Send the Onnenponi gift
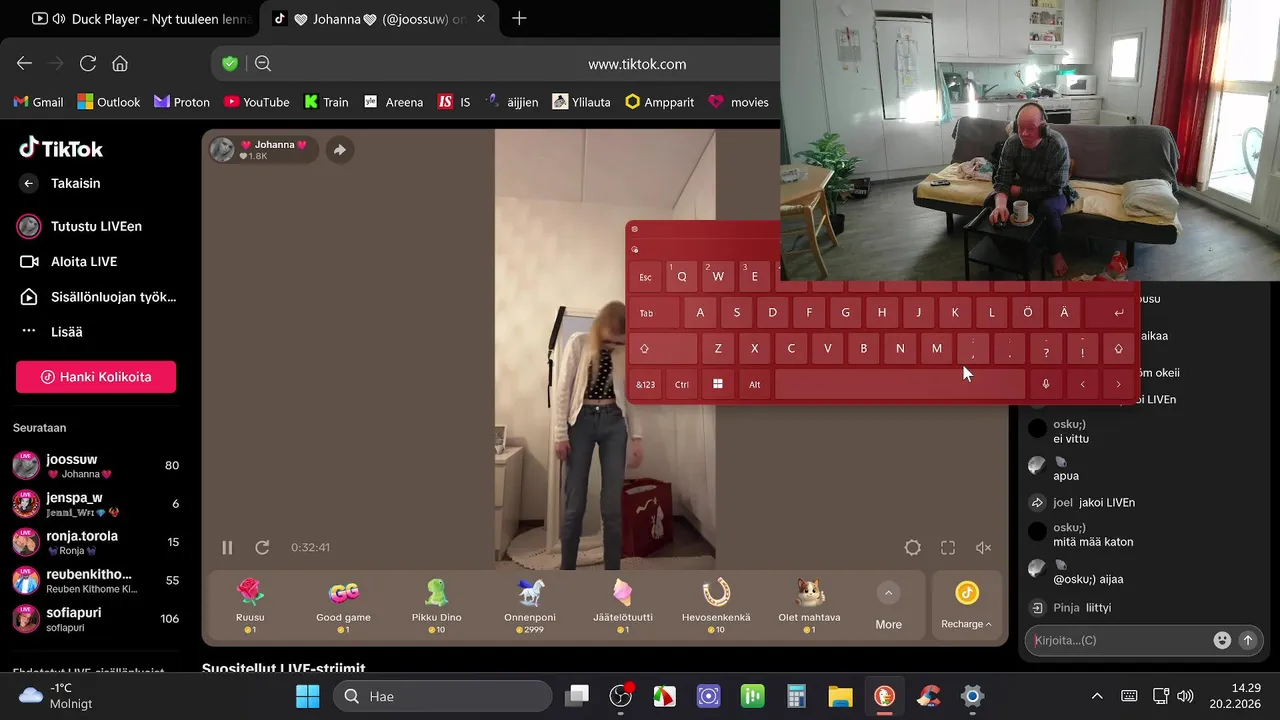The height and width of the screenshot is (720, 1280). pyautogui.click(x=530, y=606)
